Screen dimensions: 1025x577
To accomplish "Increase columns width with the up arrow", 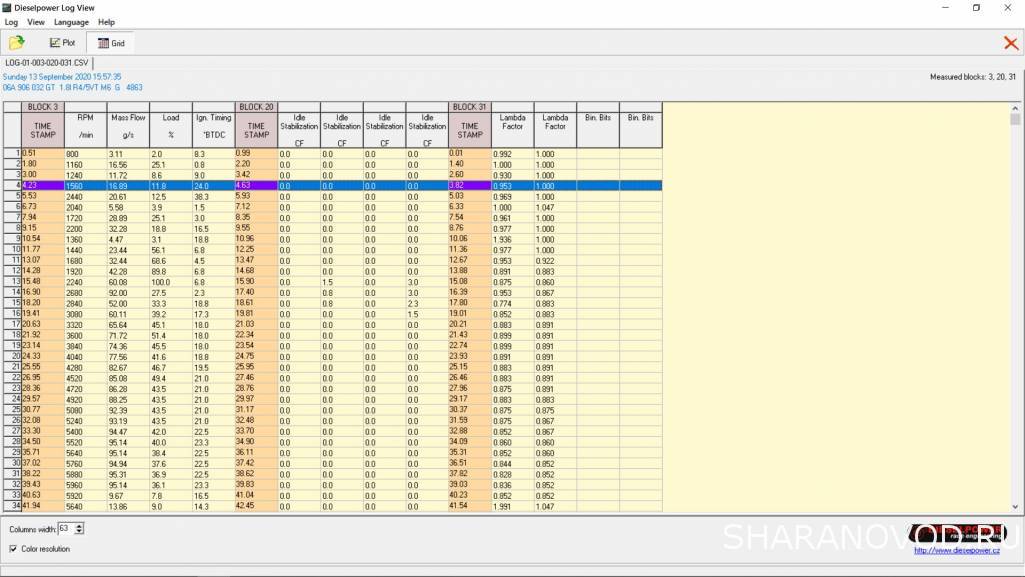I will point(80,525).
